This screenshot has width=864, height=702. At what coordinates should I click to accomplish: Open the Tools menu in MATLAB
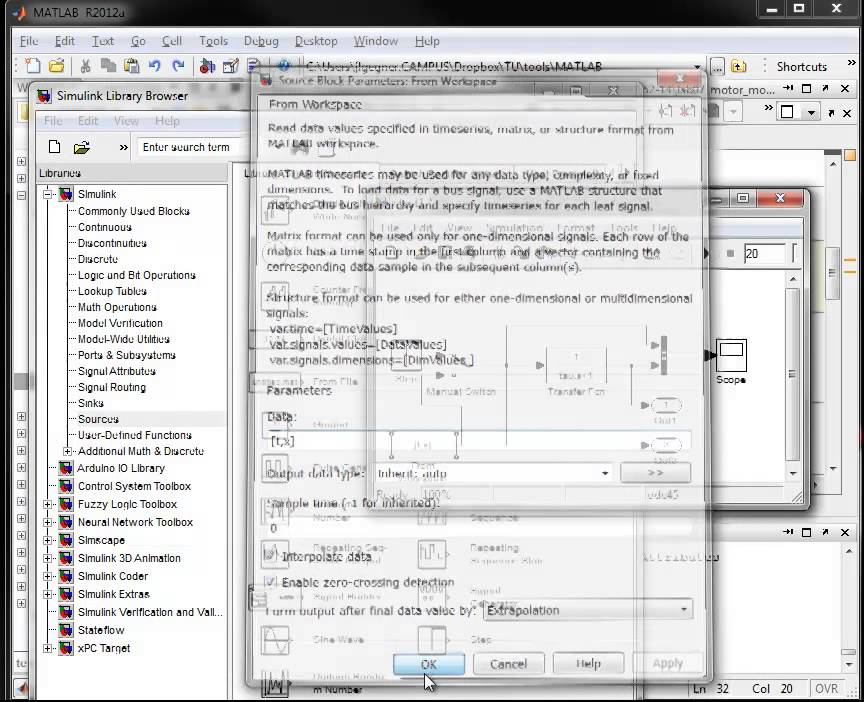point(213,41)
